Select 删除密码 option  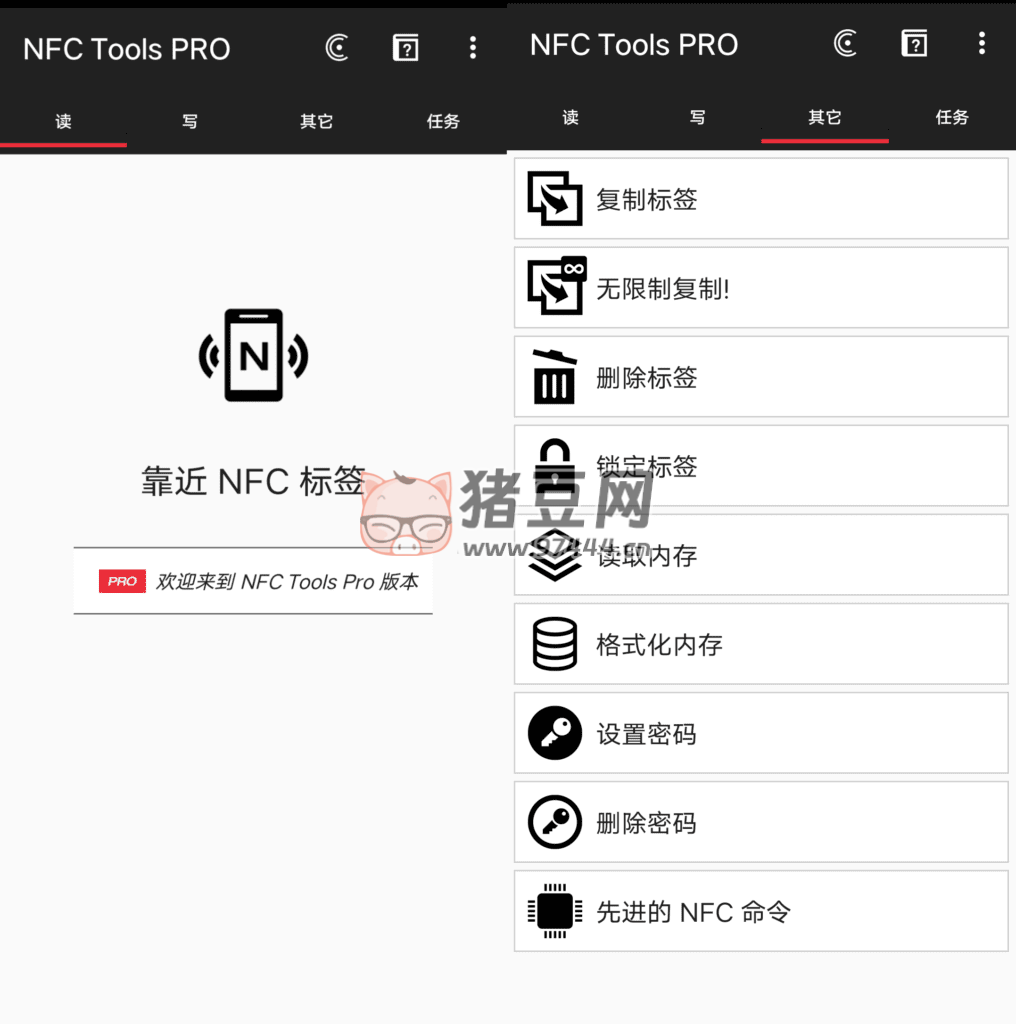click(761, 822)
